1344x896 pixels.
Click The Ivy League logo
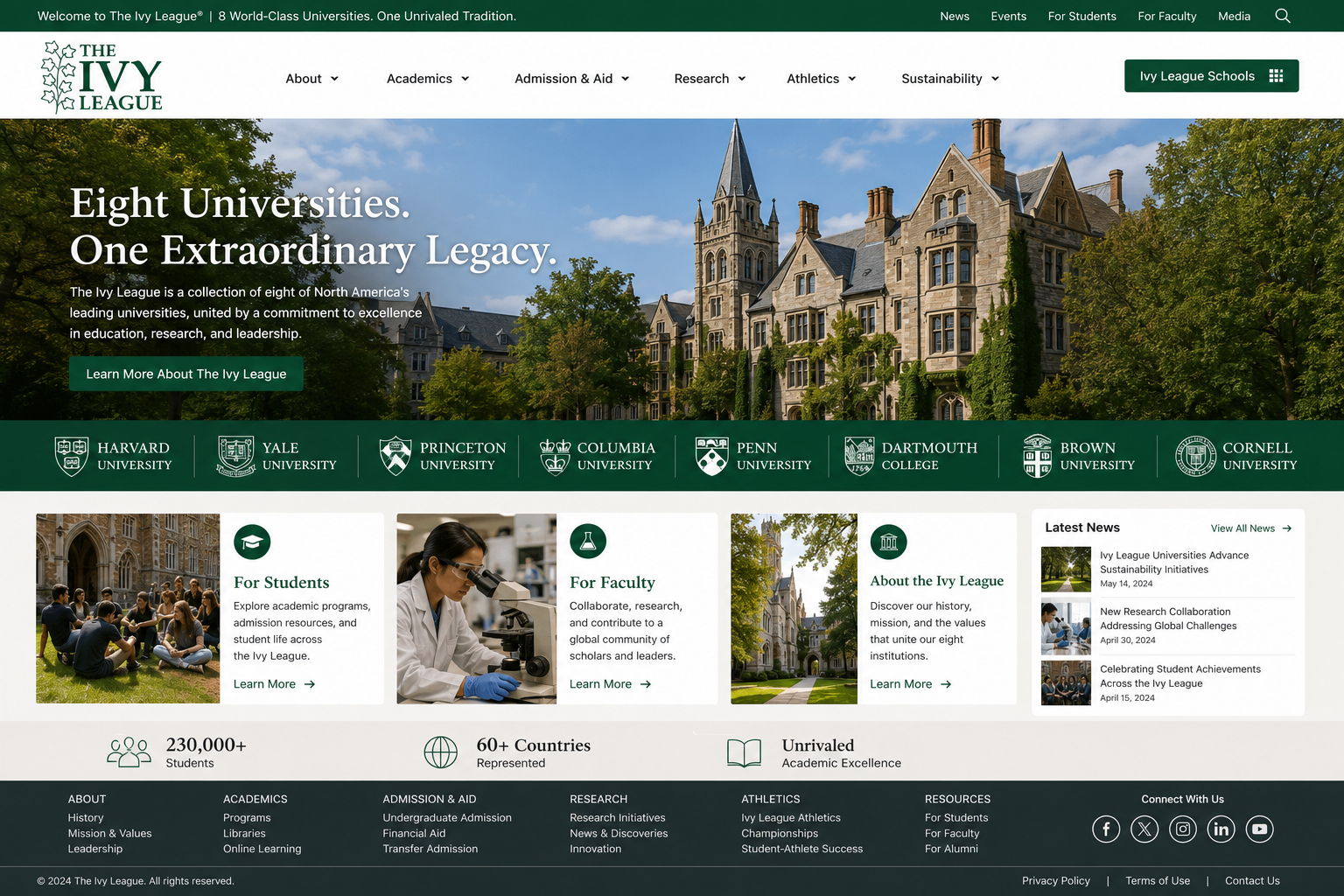click(x=101, y=77)
